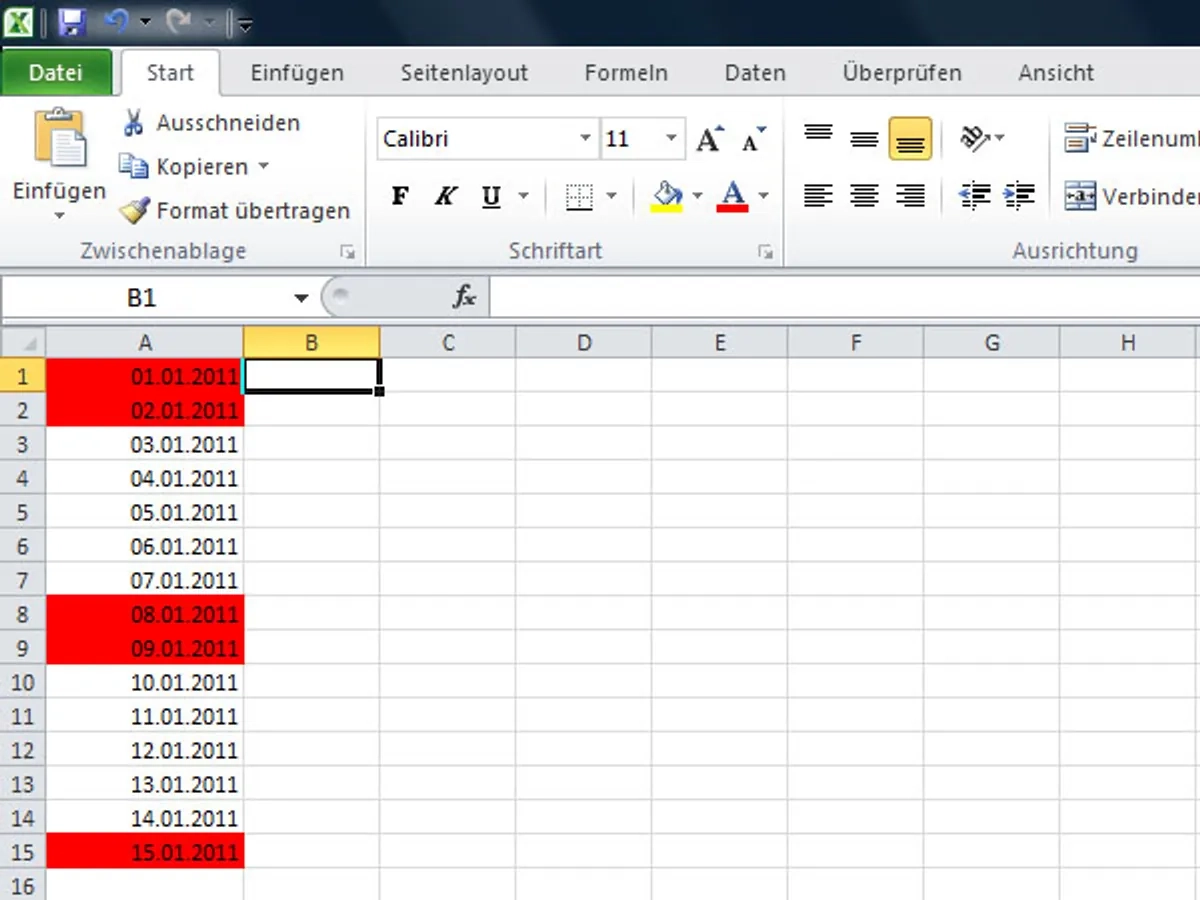Select column A header
The height and width of the screenshot is (900, 1200).
(x=145, y=343)
